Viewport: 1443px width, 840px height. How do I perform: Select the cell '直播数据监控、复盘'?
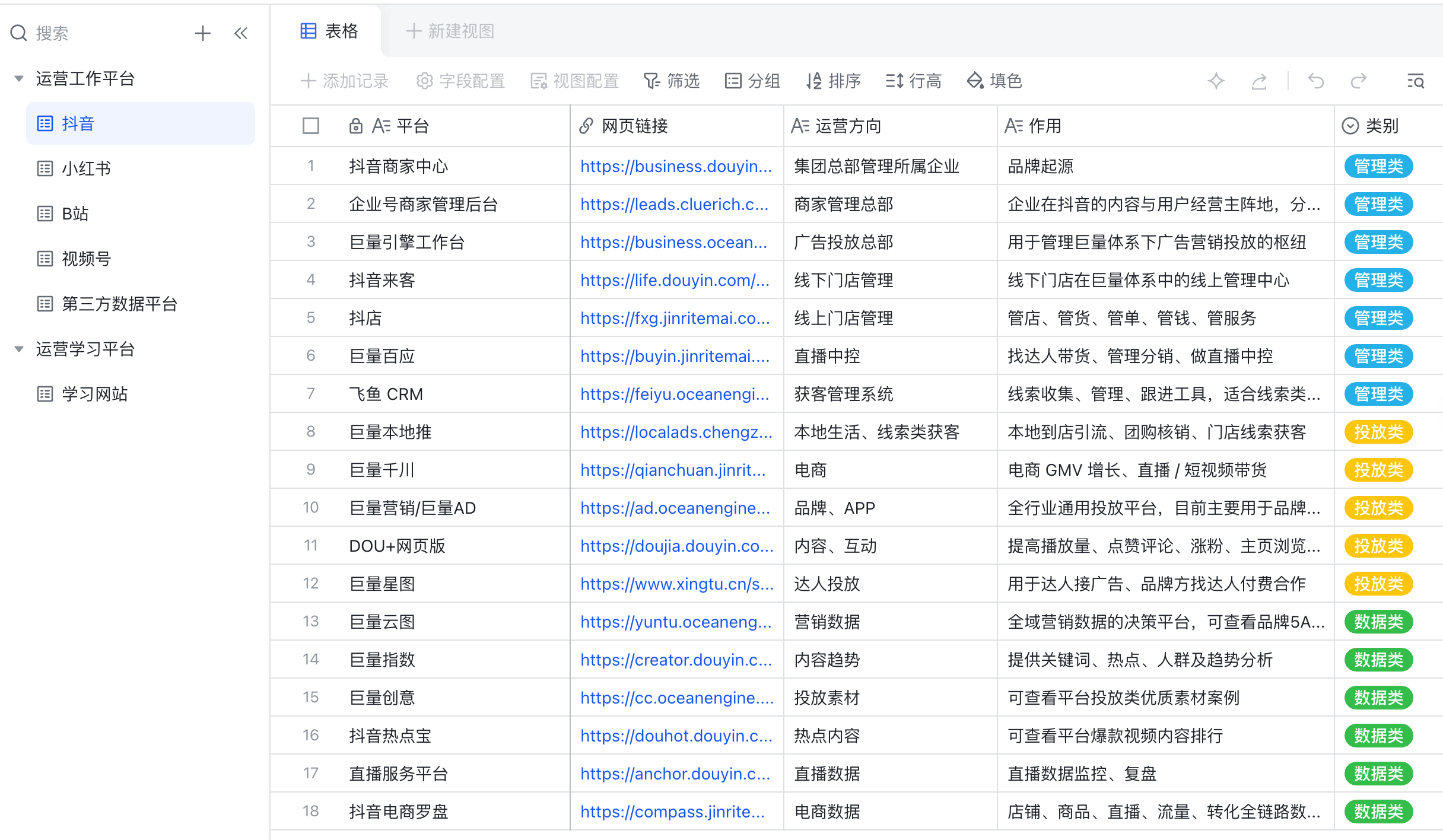coord(1166,774)
